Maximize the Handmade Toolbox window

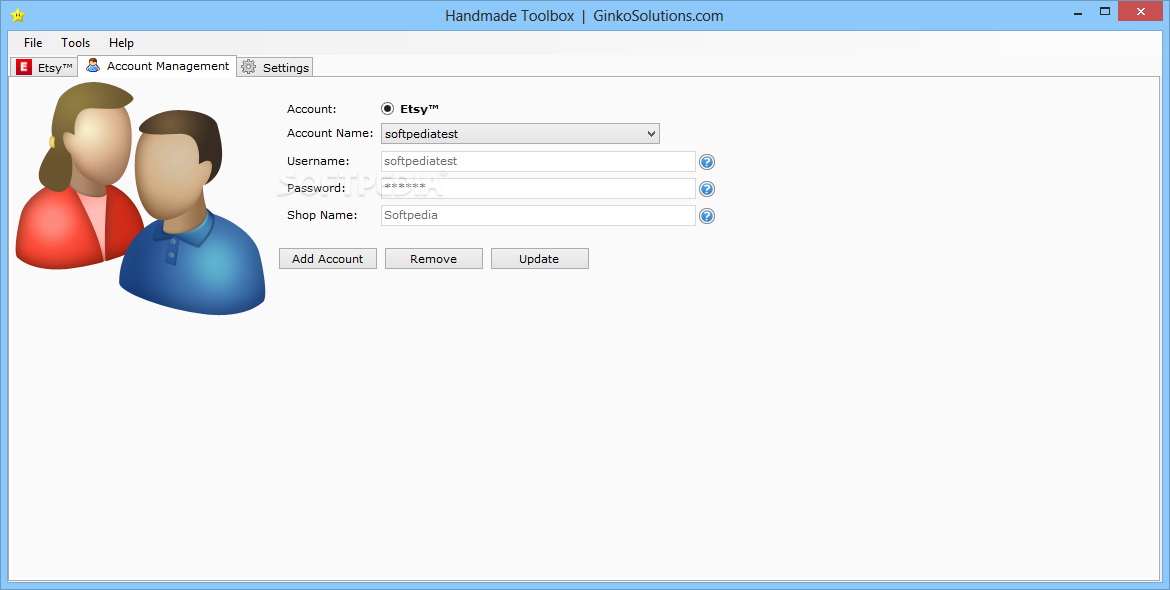[1105, 11]
